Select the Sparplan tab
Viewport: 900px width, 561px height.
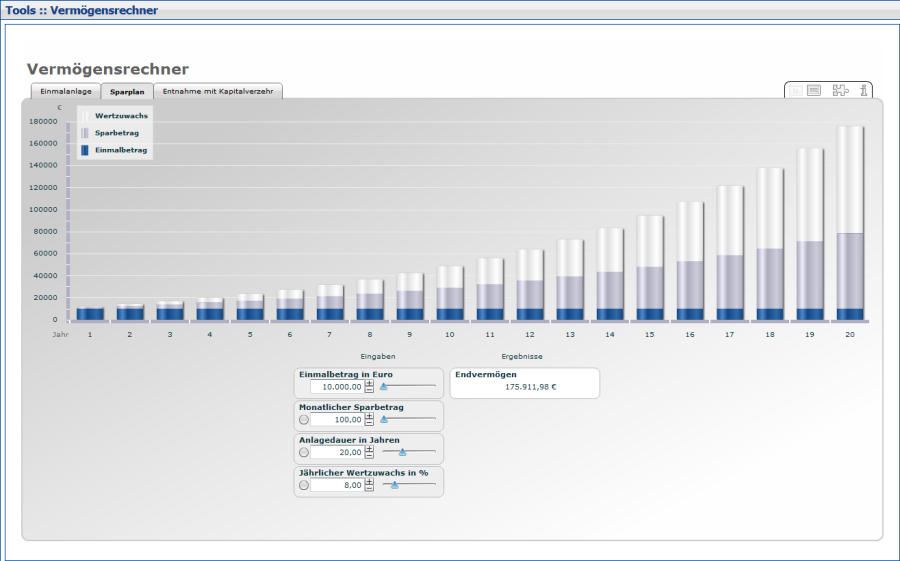(127, 91)
